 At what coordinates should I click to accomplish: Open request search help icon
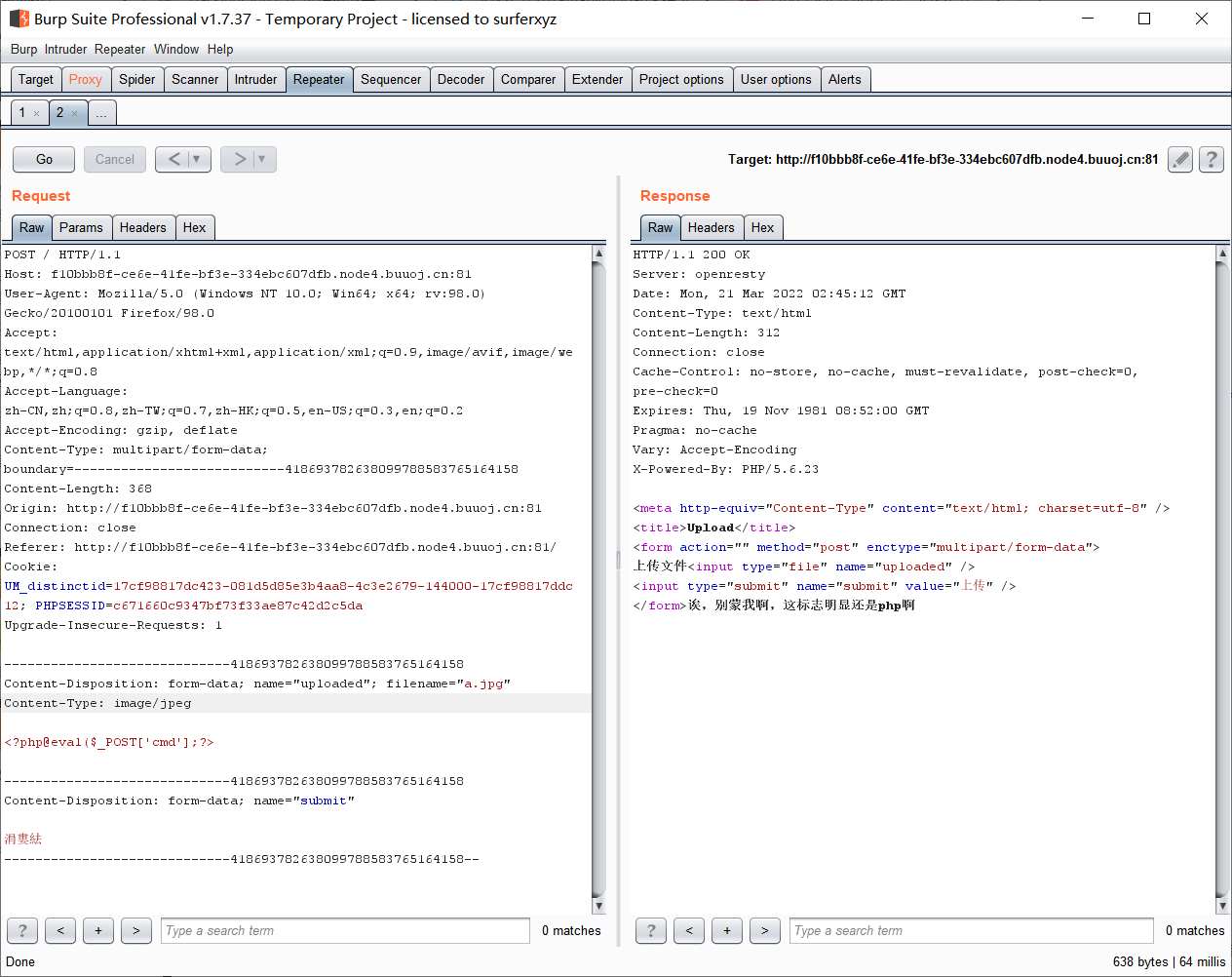(x=22, y=931)
